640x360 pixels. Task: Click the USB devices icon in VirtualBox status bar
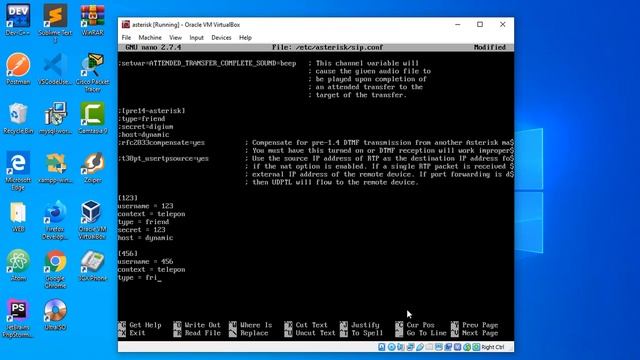point(420,347)
